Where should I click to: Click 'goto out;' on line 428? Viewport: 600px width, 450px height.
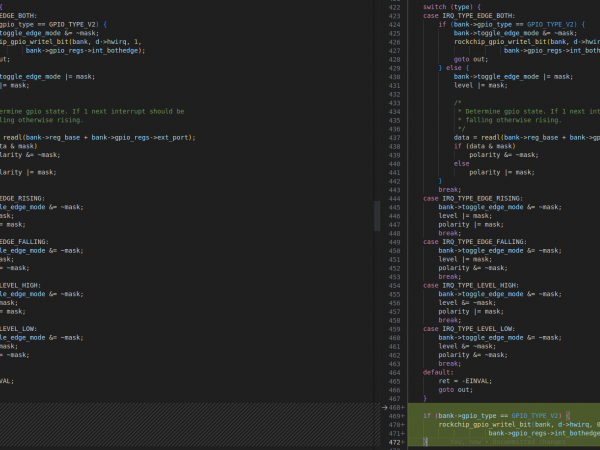tap(471, 59)
